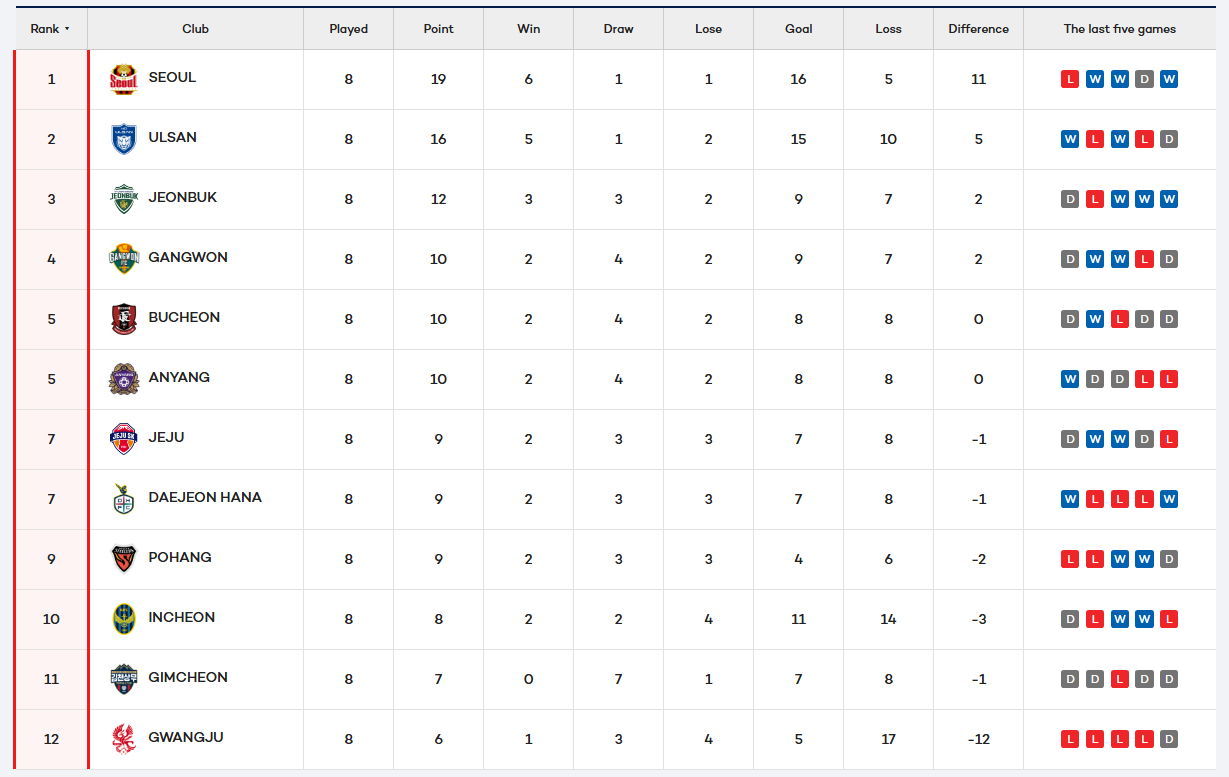Click the Ulsan club crest icon
The height and width of the screenshot is (777, 1229).
[123, 139]
